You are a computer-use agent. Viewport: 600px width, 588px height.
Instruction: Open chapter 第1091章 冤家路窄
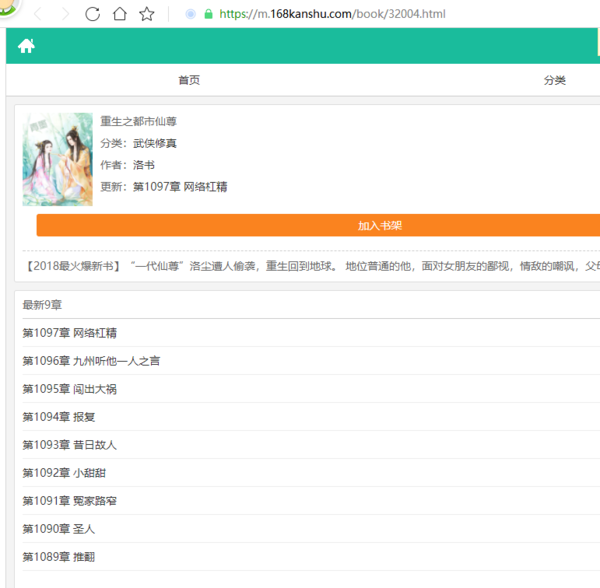tap(69, 501)
